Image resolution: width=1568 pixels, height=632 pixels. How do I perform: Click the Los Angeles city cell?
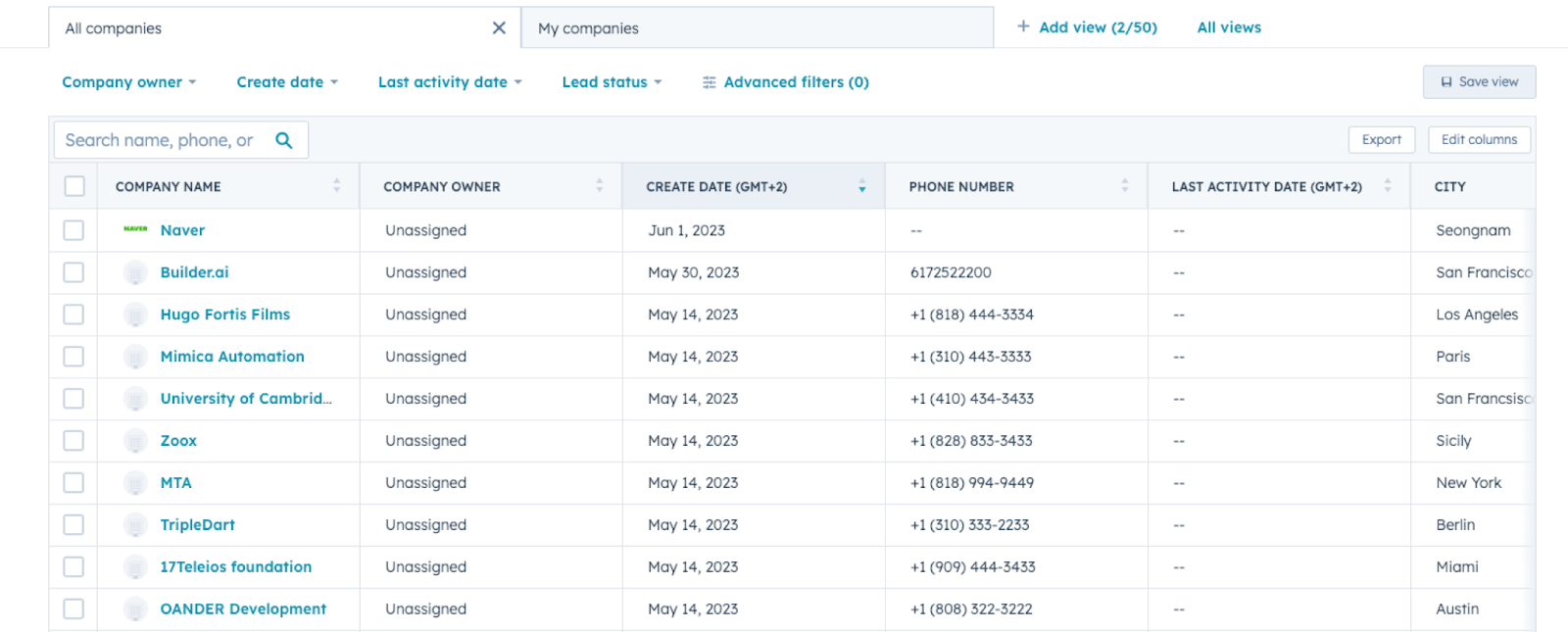click(1477, 315)
